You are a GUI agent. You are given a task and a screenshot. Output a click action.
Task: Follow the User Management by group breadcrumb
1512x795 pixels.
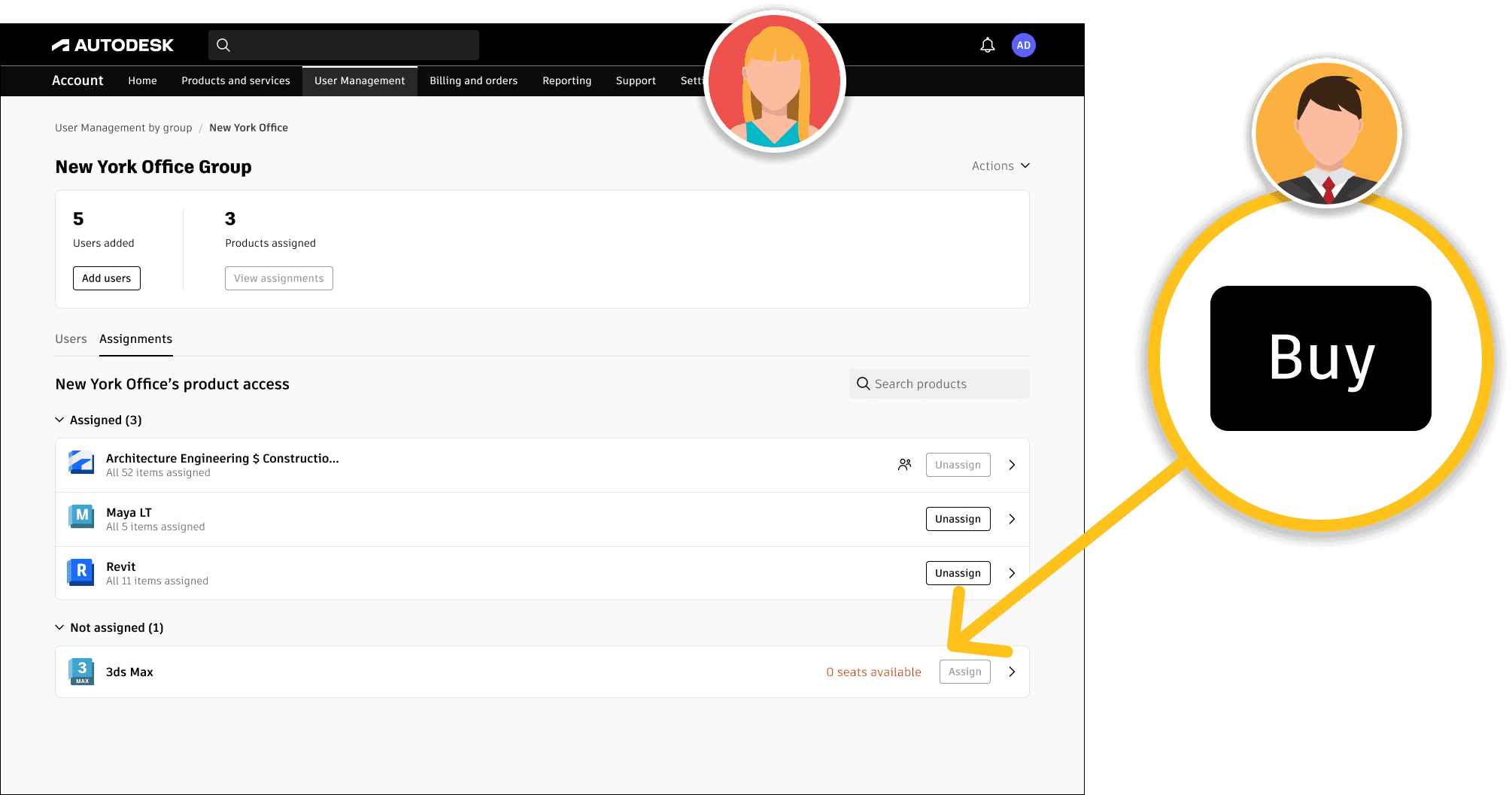(x=123, y=128)
